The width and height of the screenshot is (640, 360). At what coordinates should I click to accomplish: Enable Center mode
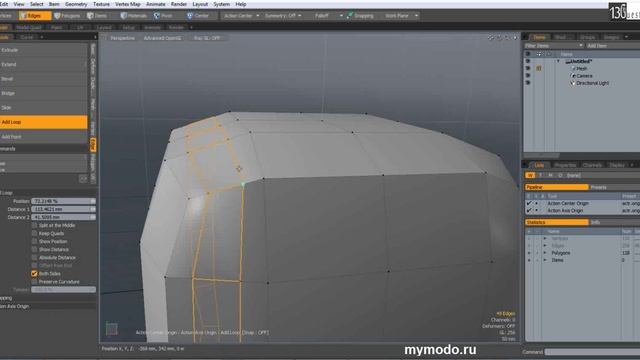(x=198, y=16)
